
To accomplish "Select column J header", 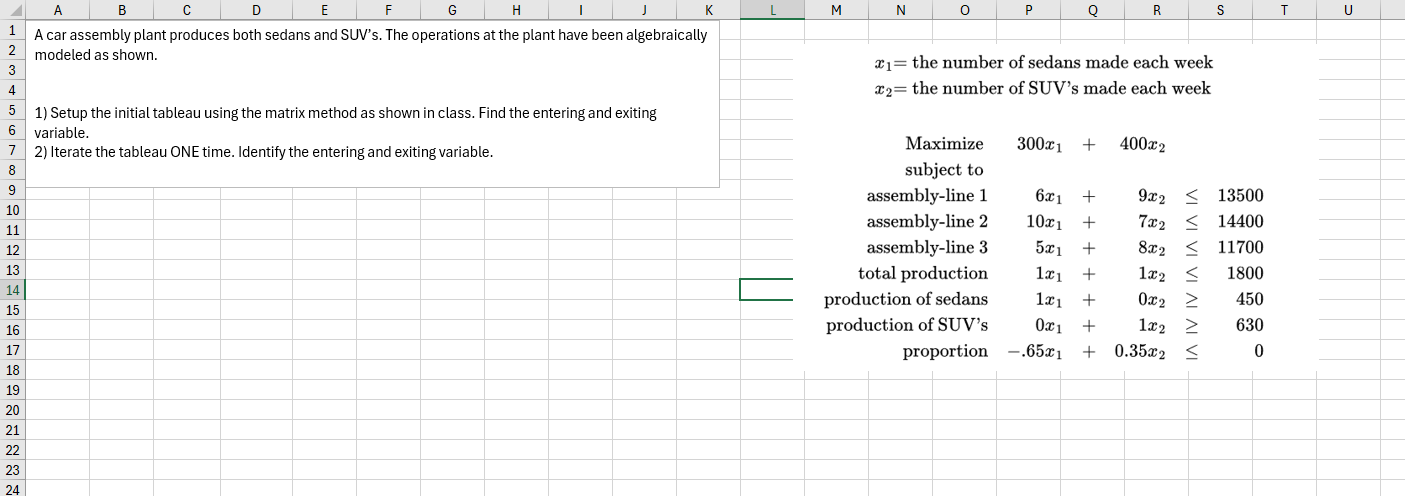I will coord(645,9).
